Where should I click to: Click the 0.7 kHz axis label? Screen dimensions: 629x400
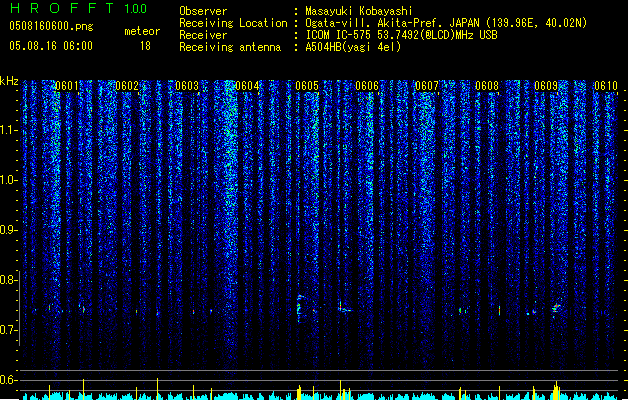[x=9, y=330]
